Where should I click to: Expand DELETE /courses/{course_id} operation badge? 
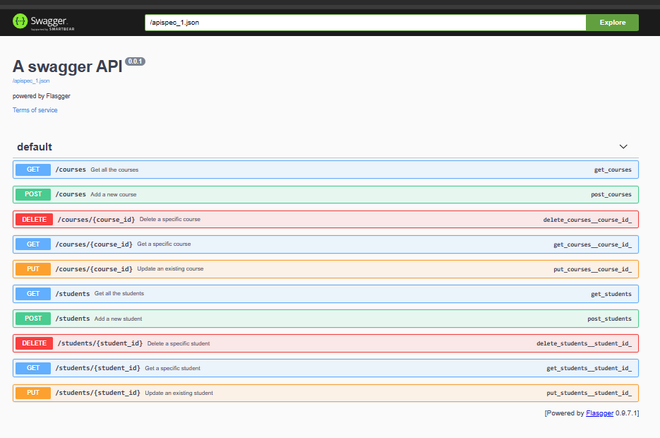pos(34,219)
